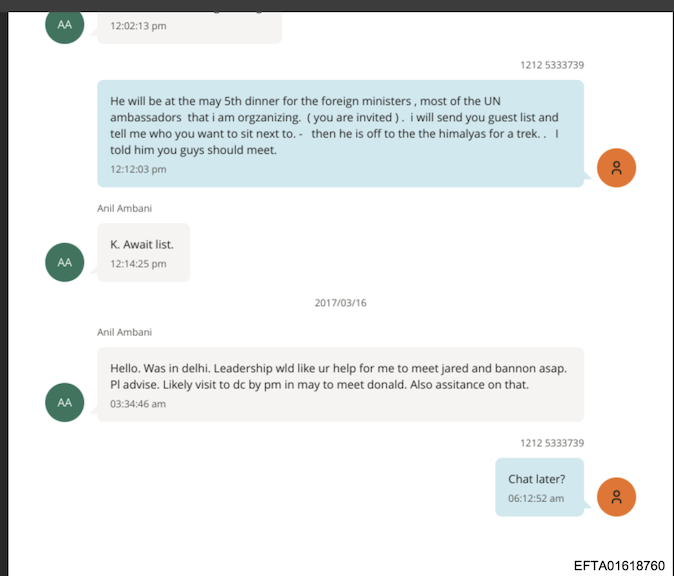Click the 12:02:13 pm timestamp
674x576 pixels.
click(x=138, y=26)
